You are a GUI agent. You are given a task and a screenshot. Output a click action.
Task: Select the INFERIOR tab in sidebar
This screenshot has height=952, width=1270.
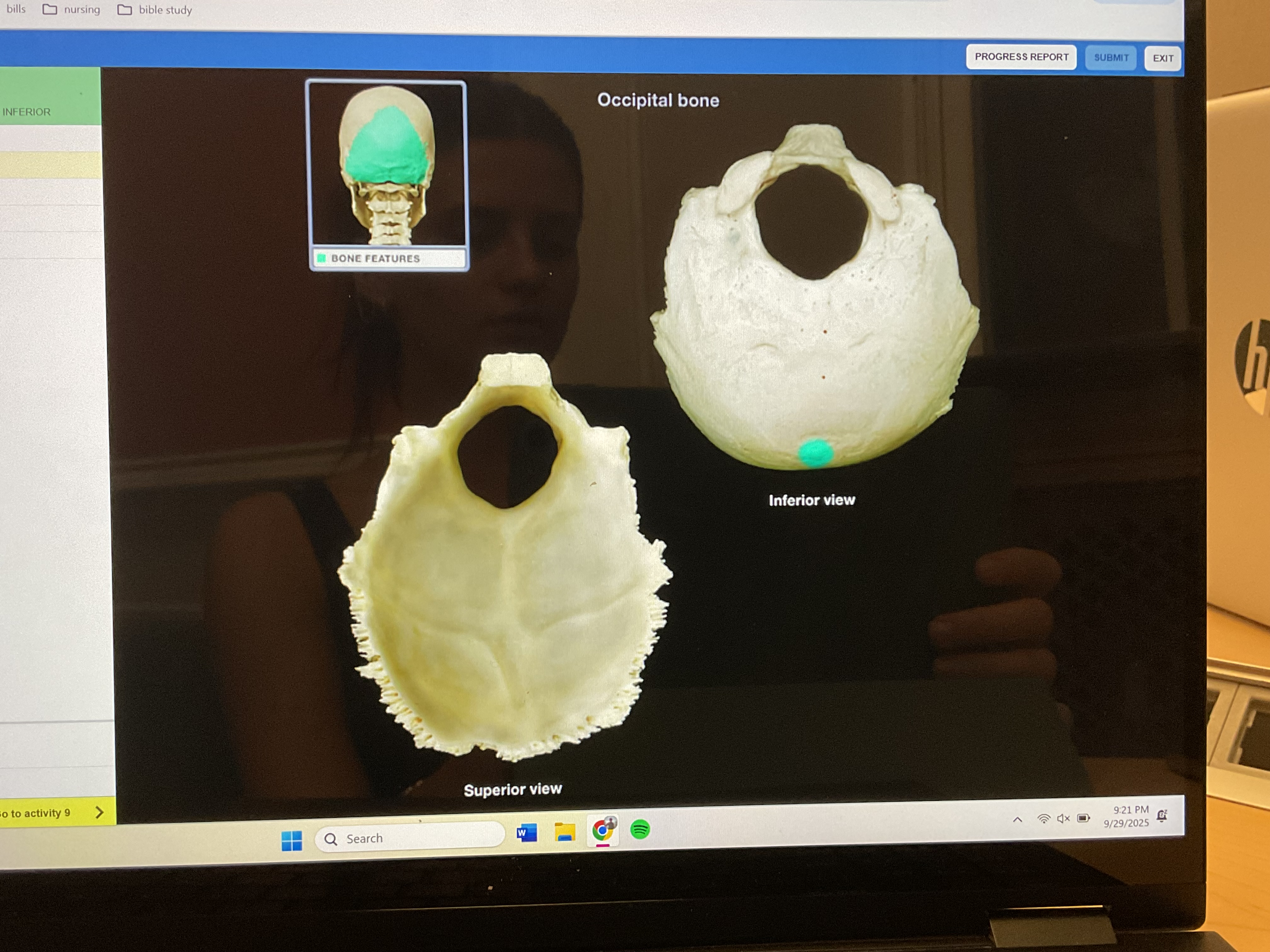pyautogui.click(x=26, y=112)
